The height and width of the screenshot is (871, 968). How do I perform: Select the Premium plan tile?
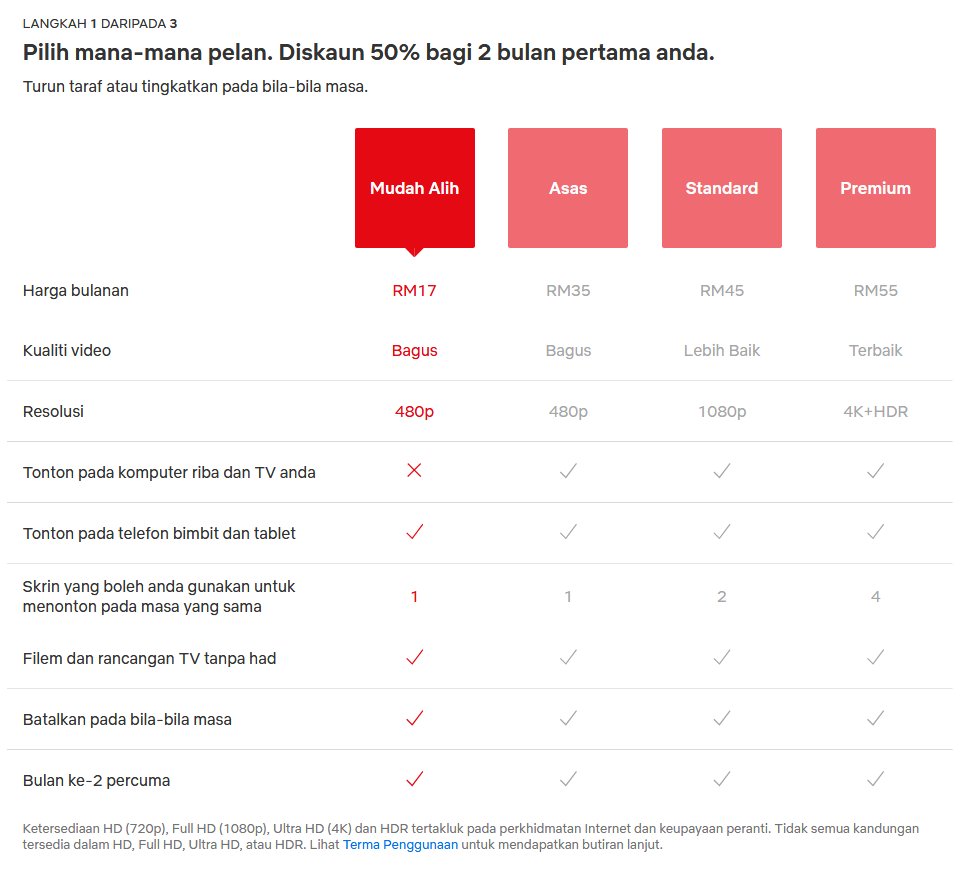tap(875, 188)
